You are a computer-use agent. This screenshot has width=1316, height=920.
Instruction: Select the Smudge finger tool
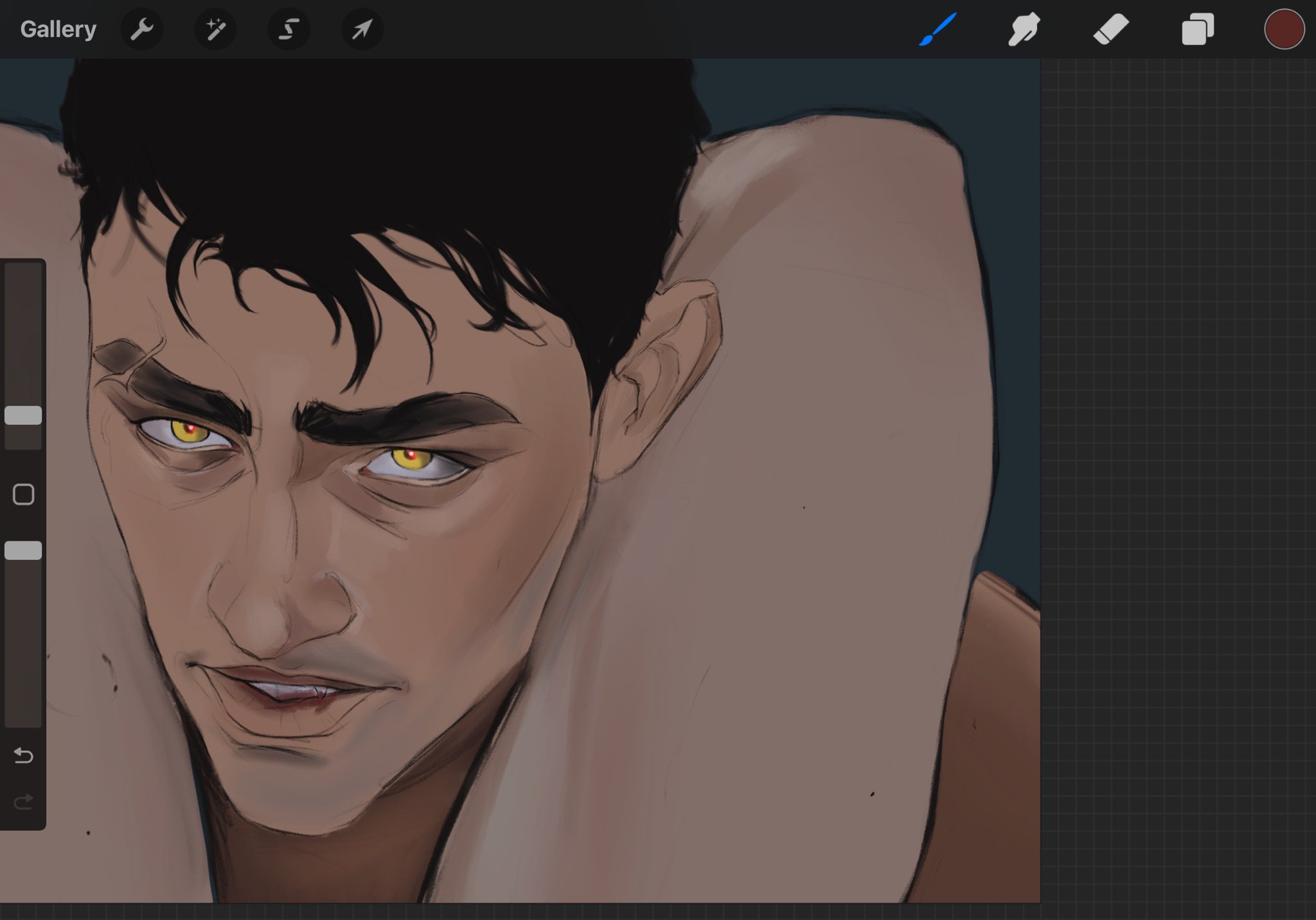pos(1024,30)
